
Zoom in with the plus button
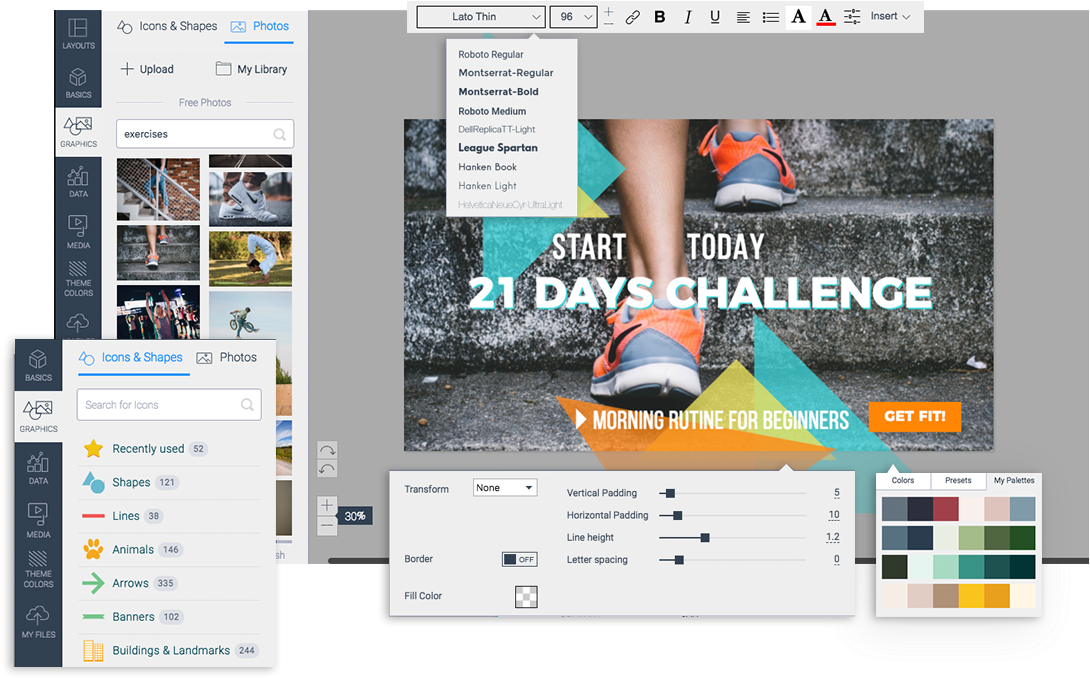[x=327, y=506]
